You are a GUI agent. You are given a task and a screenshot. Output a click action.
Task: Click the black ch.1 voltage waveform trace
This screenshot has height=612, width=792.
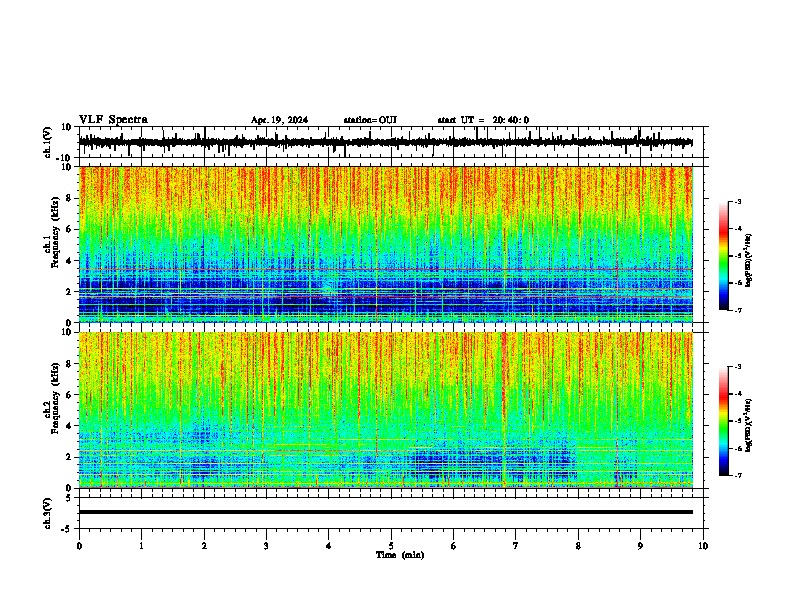point(385,142)
